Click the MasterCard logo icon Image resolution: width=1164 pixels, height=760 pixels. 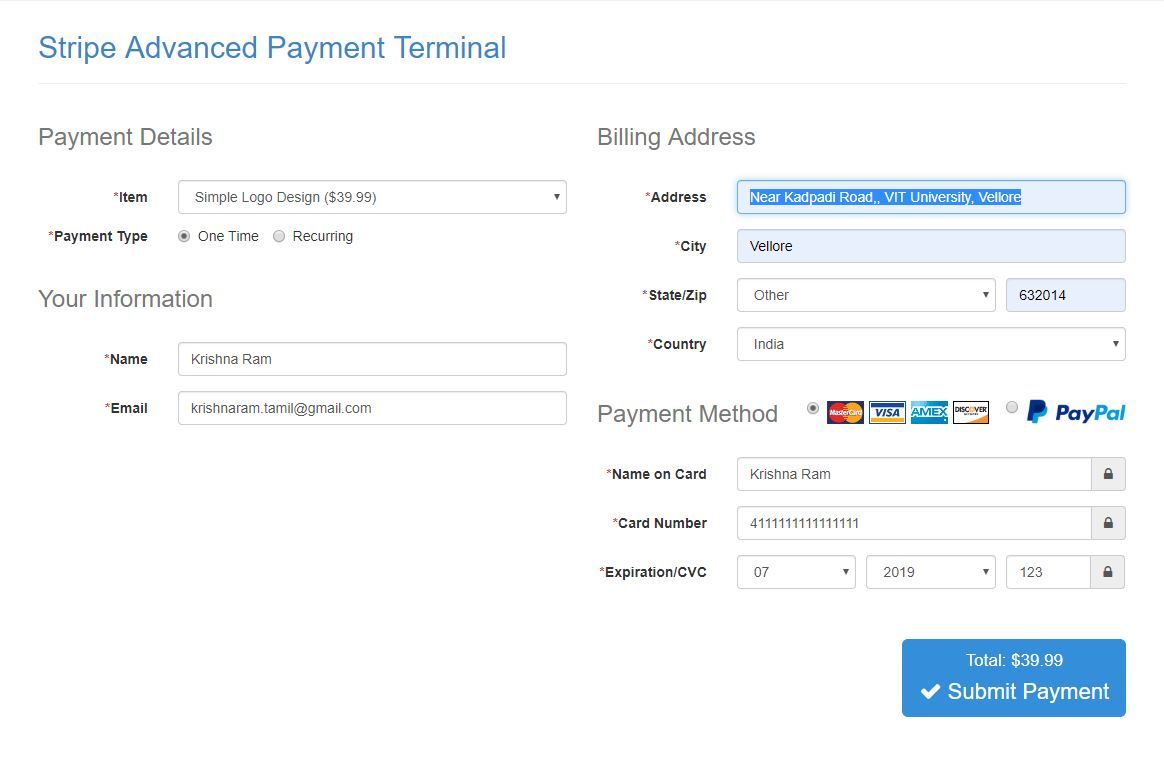coord(845,412)
